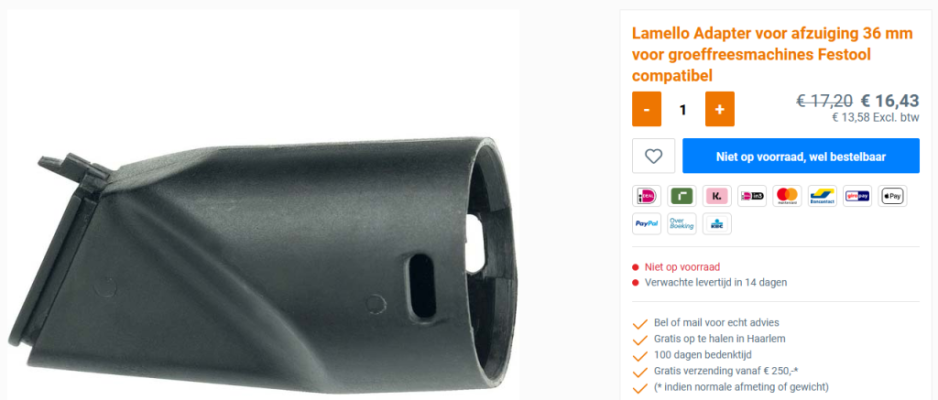Click the green Riverty payment icon
Screen dimensions: 938x400
pyautogui.click(x=682, y=196)
